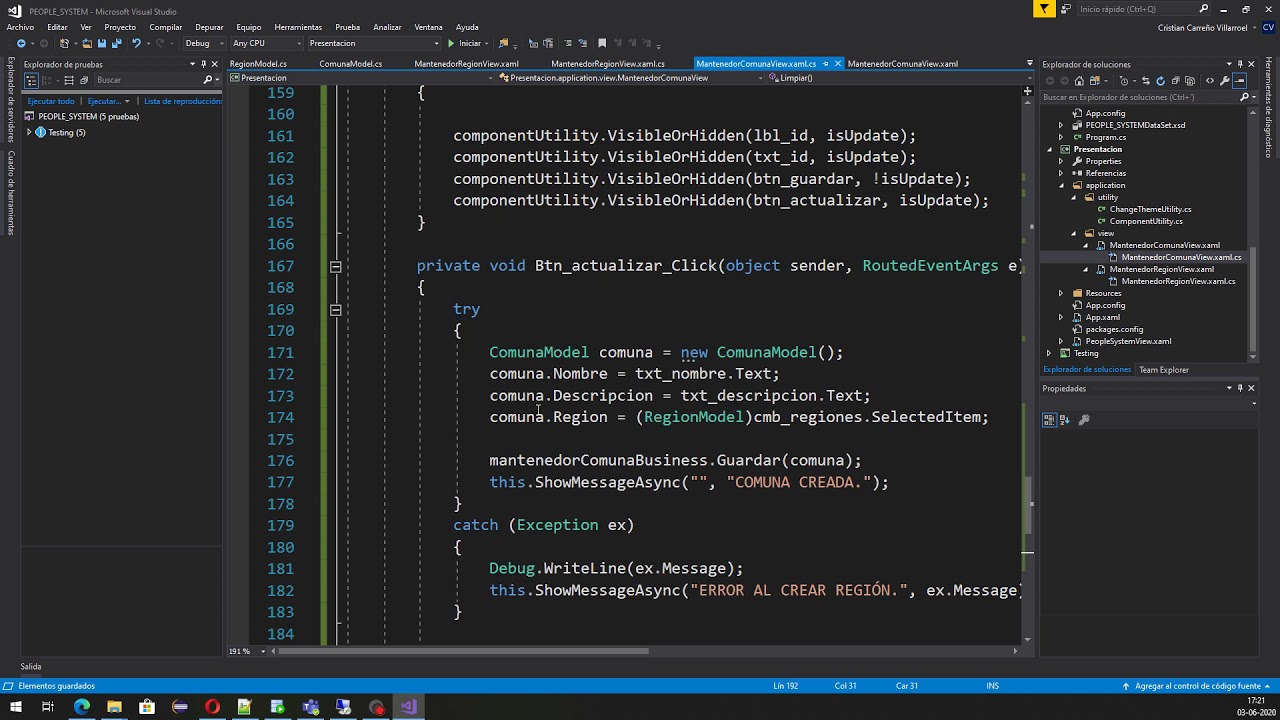Select PeopleSystemView.xaml in solution explorer
The image size is (1280, 720).
[1128, 341]
